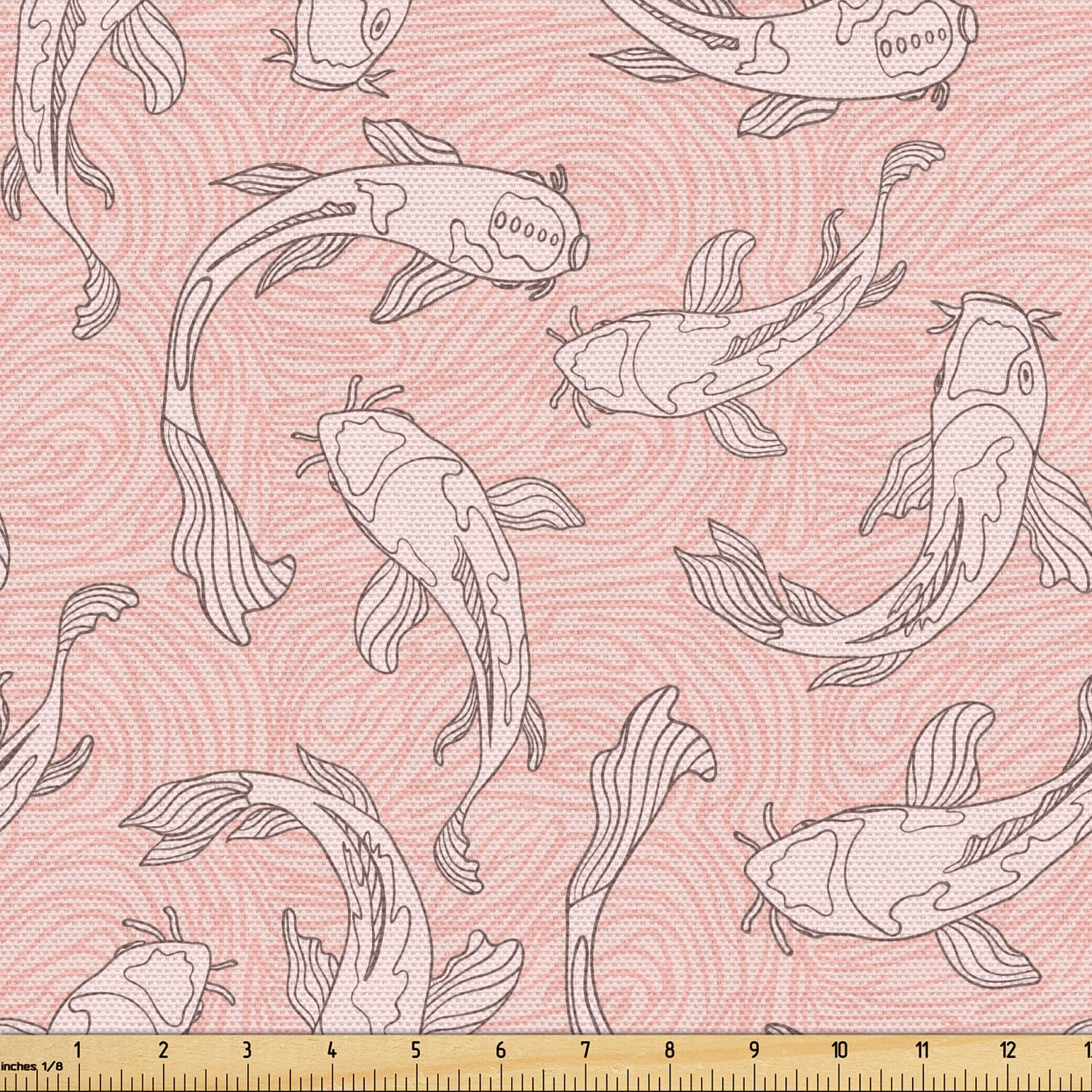Click the number 9 on the ruler

coord(753,1051)
